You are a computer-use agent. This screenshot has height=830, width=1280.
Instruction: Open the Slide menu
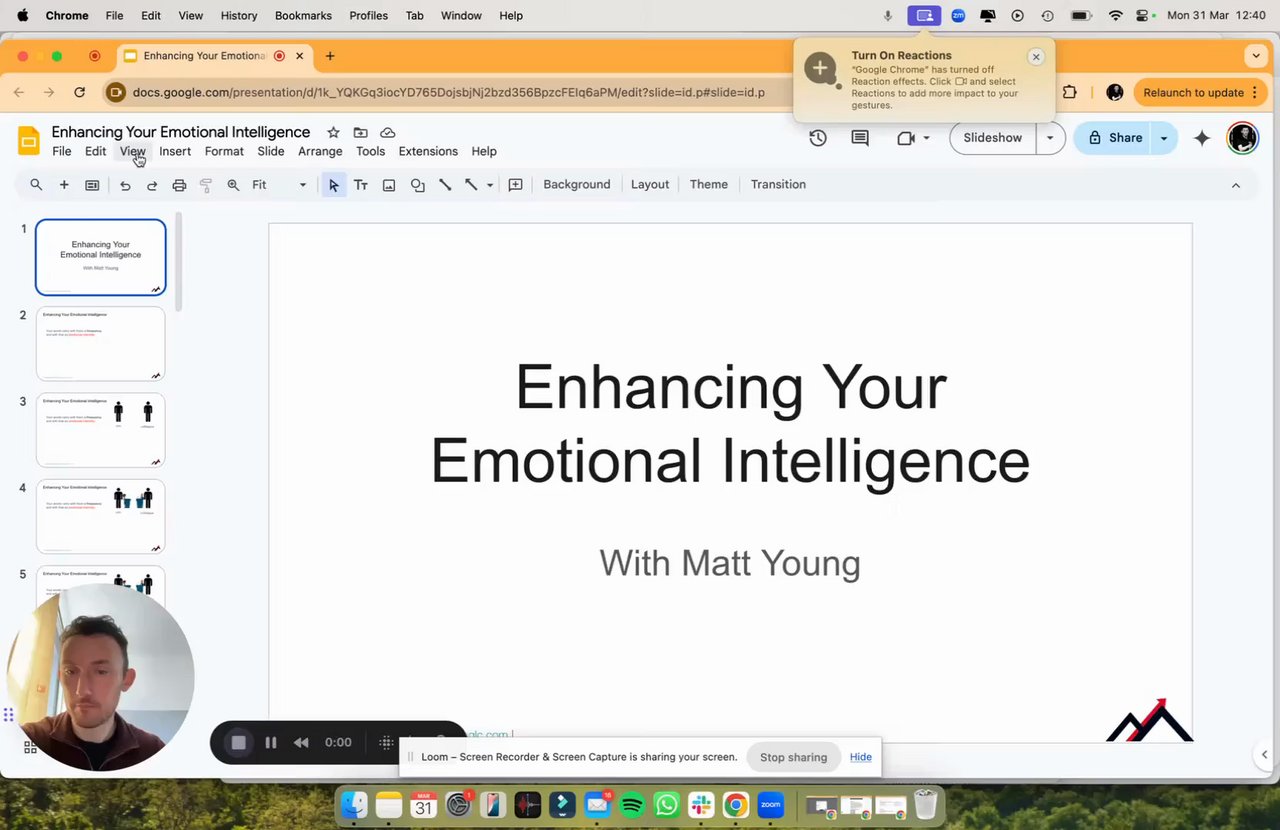point(271,151)
